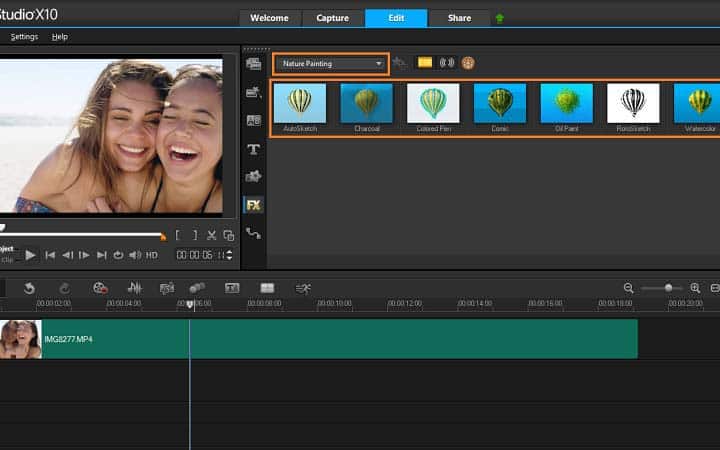
Task: Click the timeline zoom slider handle
Action: click(x=668, y=288)
